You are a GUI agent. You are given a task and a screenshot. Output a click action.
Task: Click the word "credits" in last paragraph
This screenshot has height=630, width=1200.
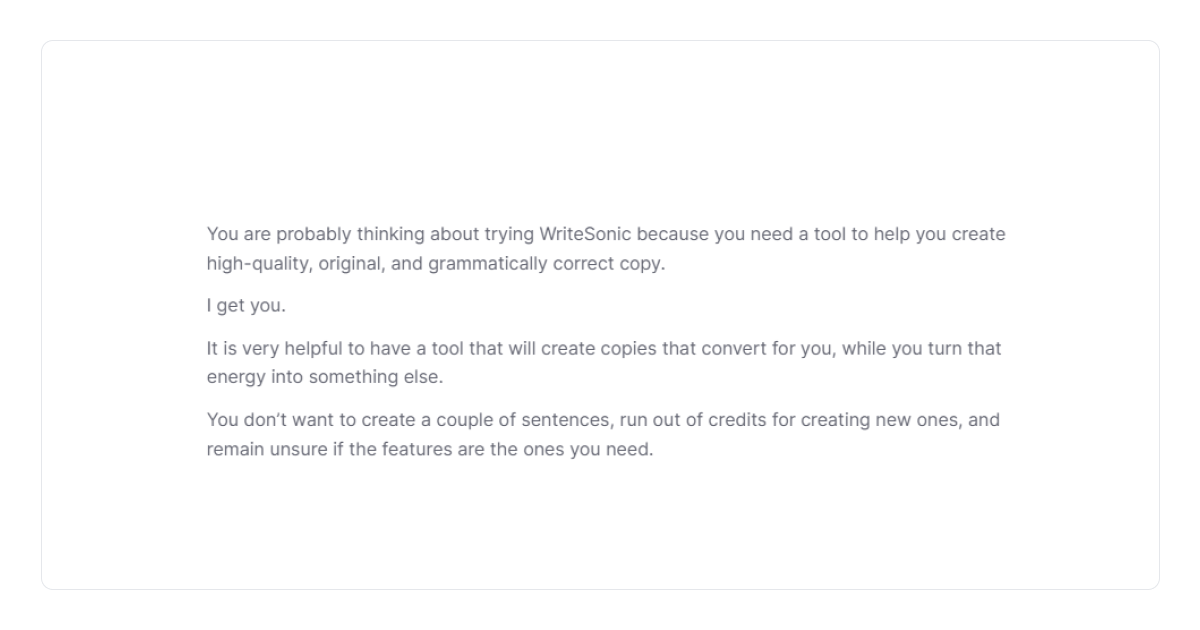(738, 420)
